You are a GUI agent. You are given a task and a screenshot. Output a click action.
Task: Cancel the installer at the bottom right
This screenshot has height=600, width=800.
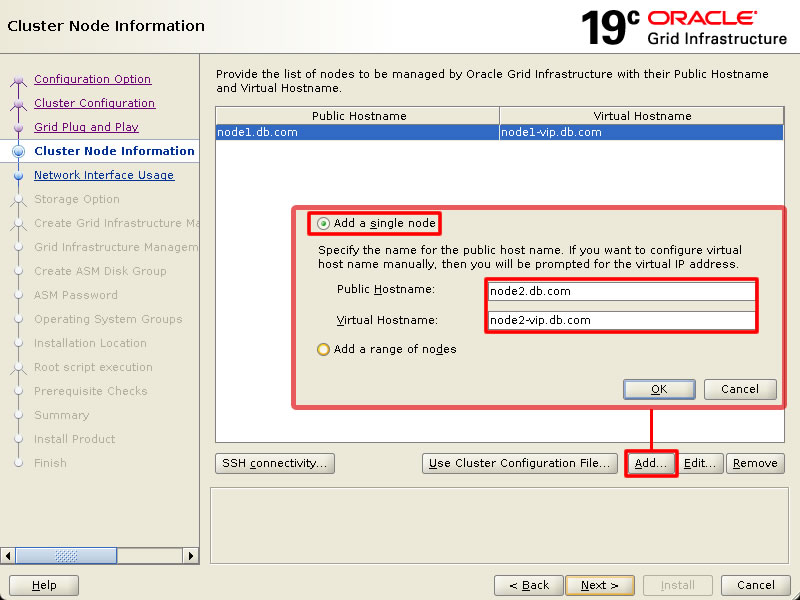tap(756, 585)
